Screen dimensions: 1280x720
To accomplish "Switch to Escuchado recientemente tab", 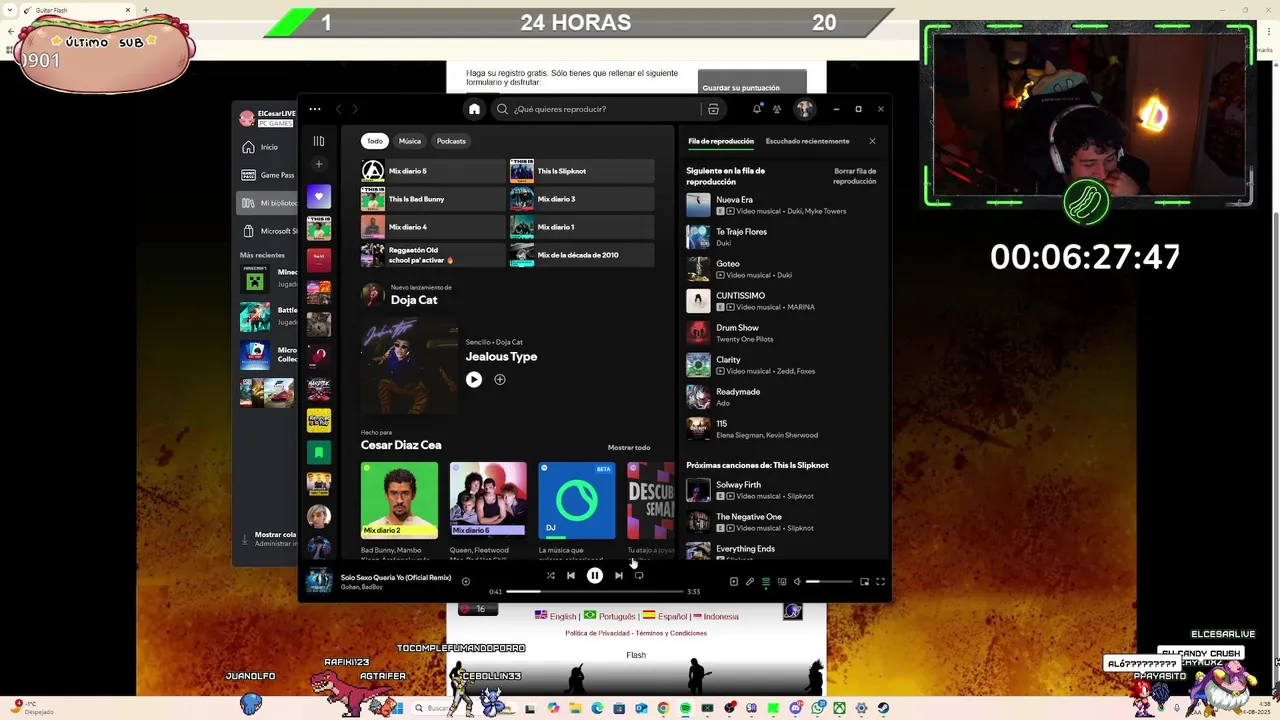I will click(x=807, y=141).
